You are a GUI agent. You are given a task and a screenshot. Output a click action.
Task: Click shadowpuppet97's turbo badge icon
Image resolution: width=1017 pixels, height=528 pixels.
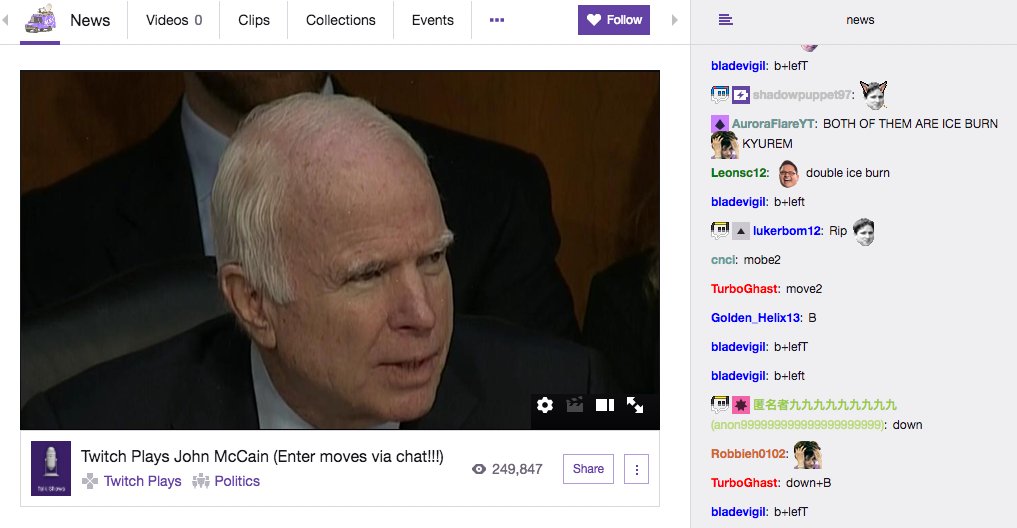pyautogui.click(x=741, y=95)
